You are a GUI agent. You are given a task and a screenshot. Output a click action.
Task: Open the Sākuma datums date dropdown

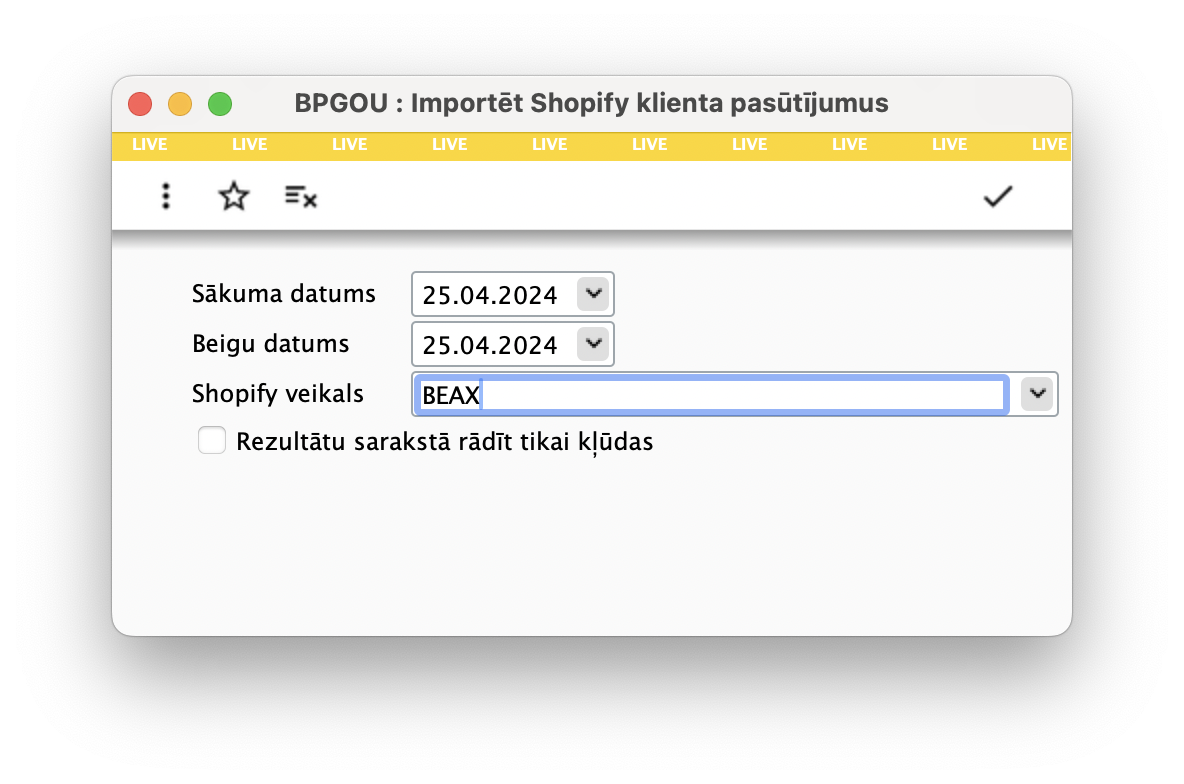point(593,293)
